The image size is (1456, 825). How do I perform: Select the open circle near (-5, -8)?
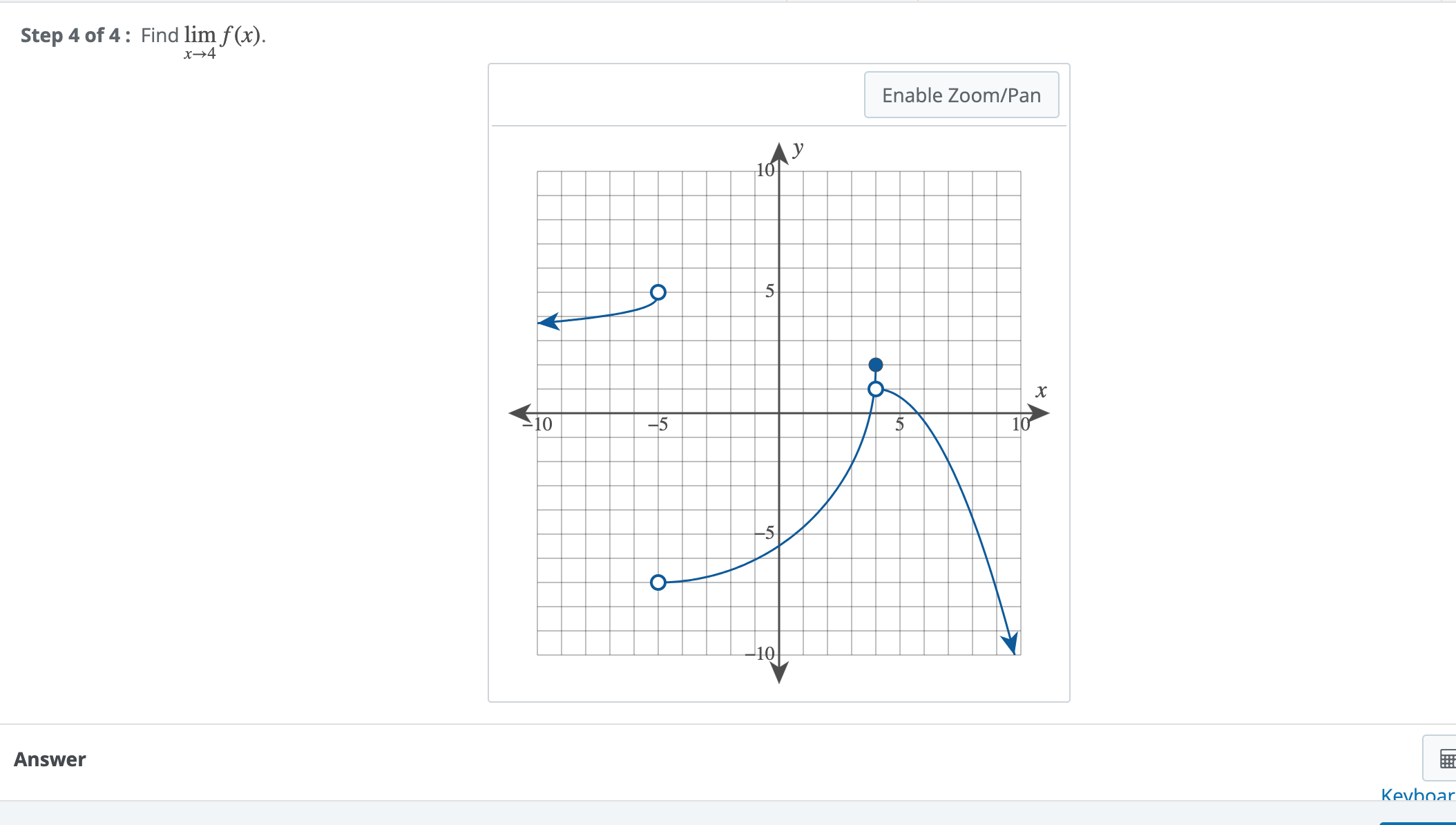tap(658, 583)
